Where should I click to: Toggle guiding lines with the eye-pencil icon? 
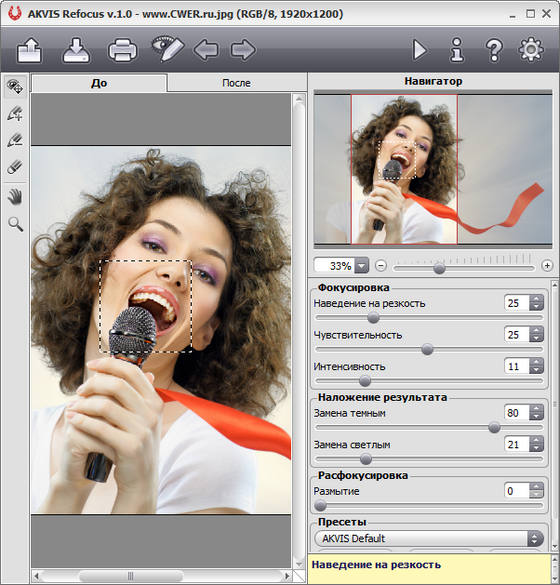168,49
